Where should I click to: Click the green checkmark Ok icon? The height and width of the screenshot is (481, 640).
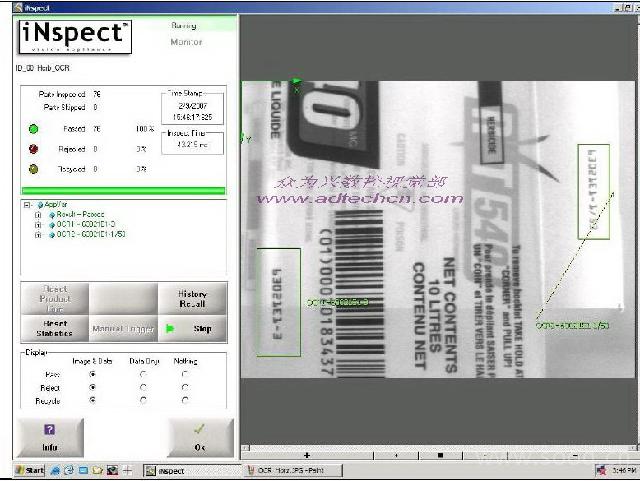tap(200, 429)
